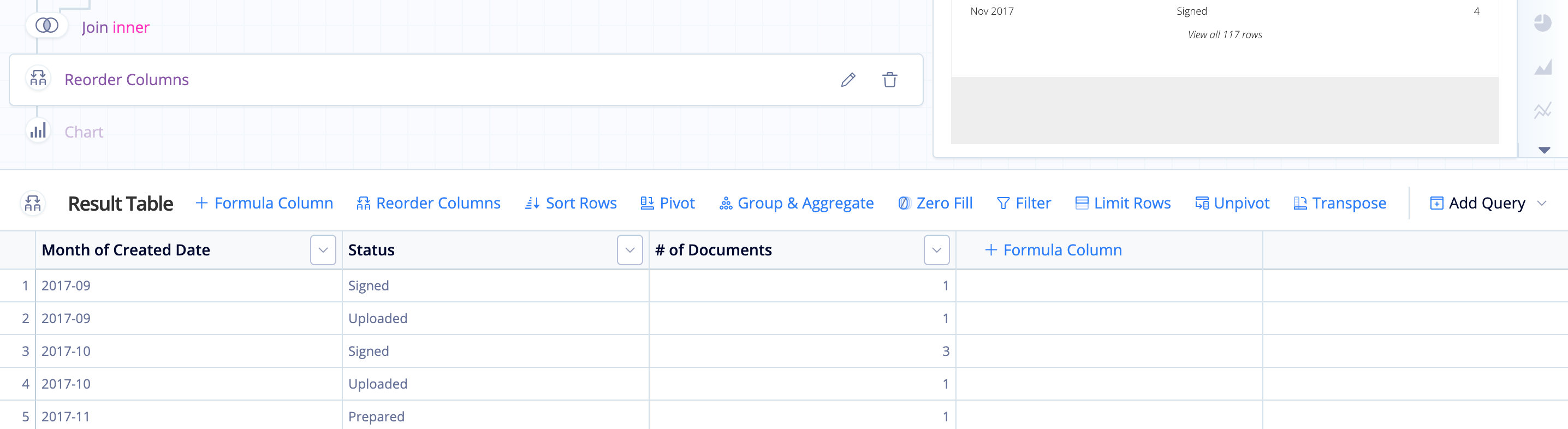Click View all 117 rows link
Viewport: 1568px width, 429px height.
(x=1225, y=35)
